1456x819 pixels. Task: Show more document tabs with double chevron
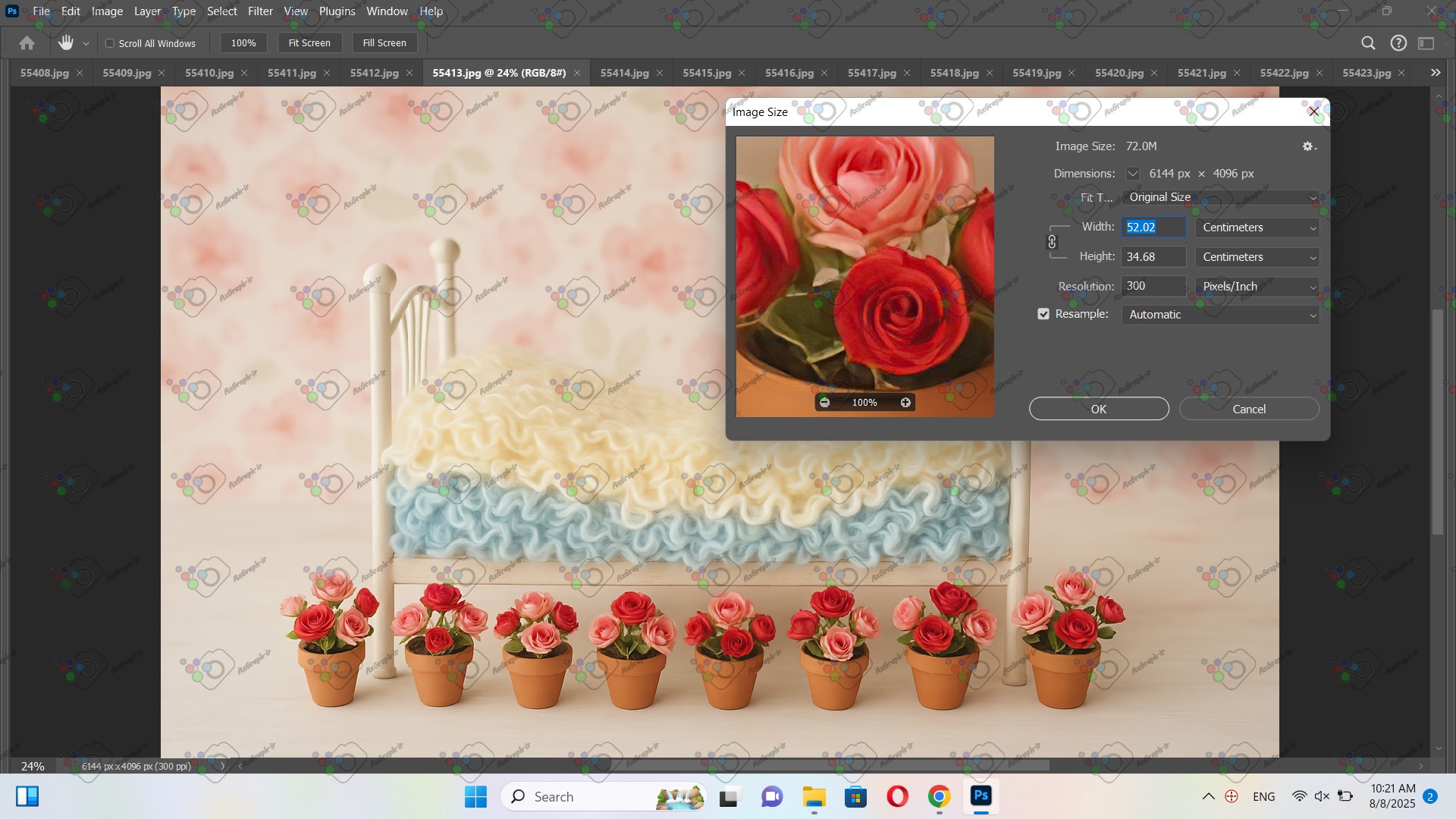[1435, 73]
